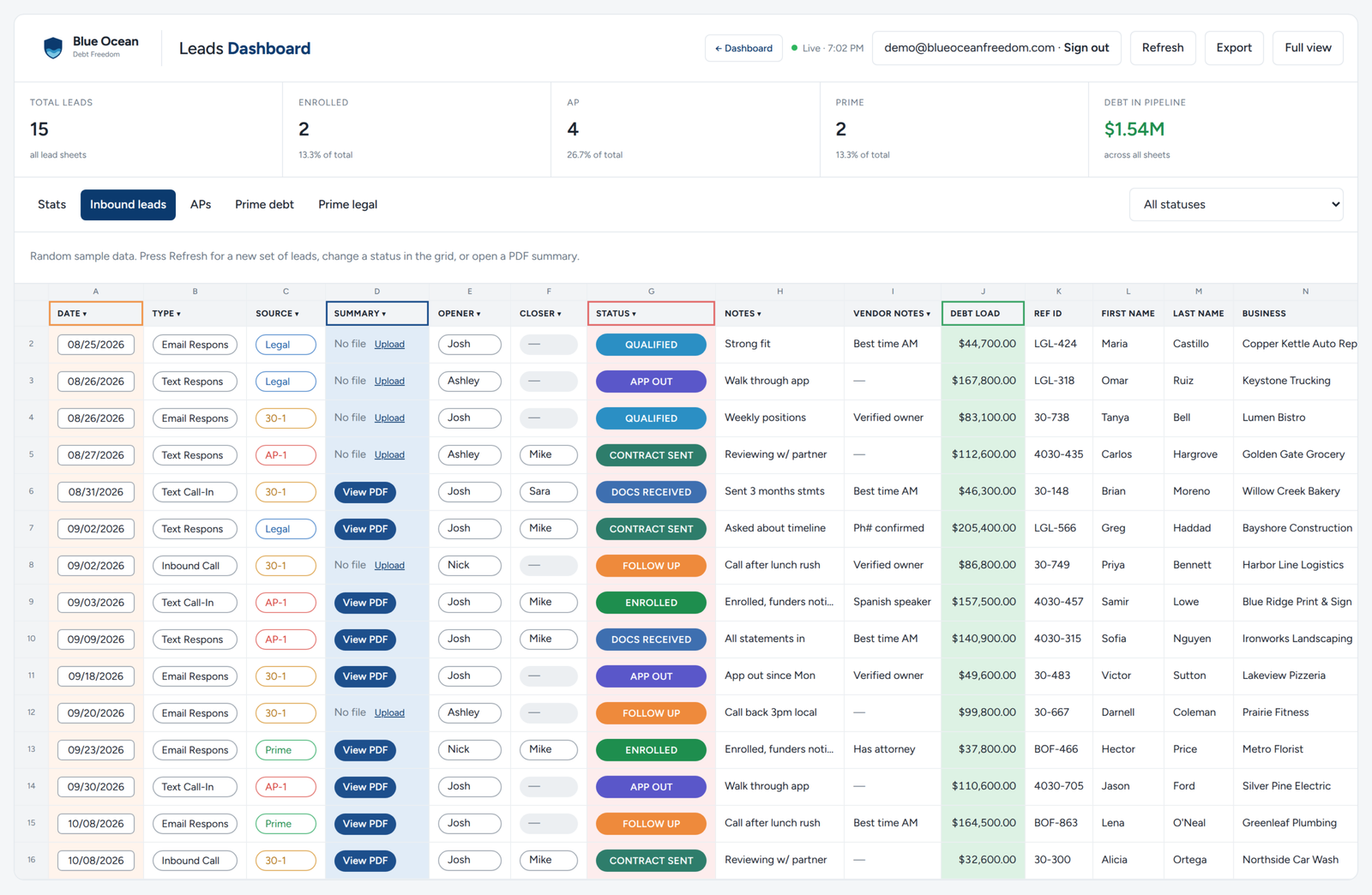Edit the 08/25/2026 date field
Screen dimensions: 1372x895
point(96,345)
